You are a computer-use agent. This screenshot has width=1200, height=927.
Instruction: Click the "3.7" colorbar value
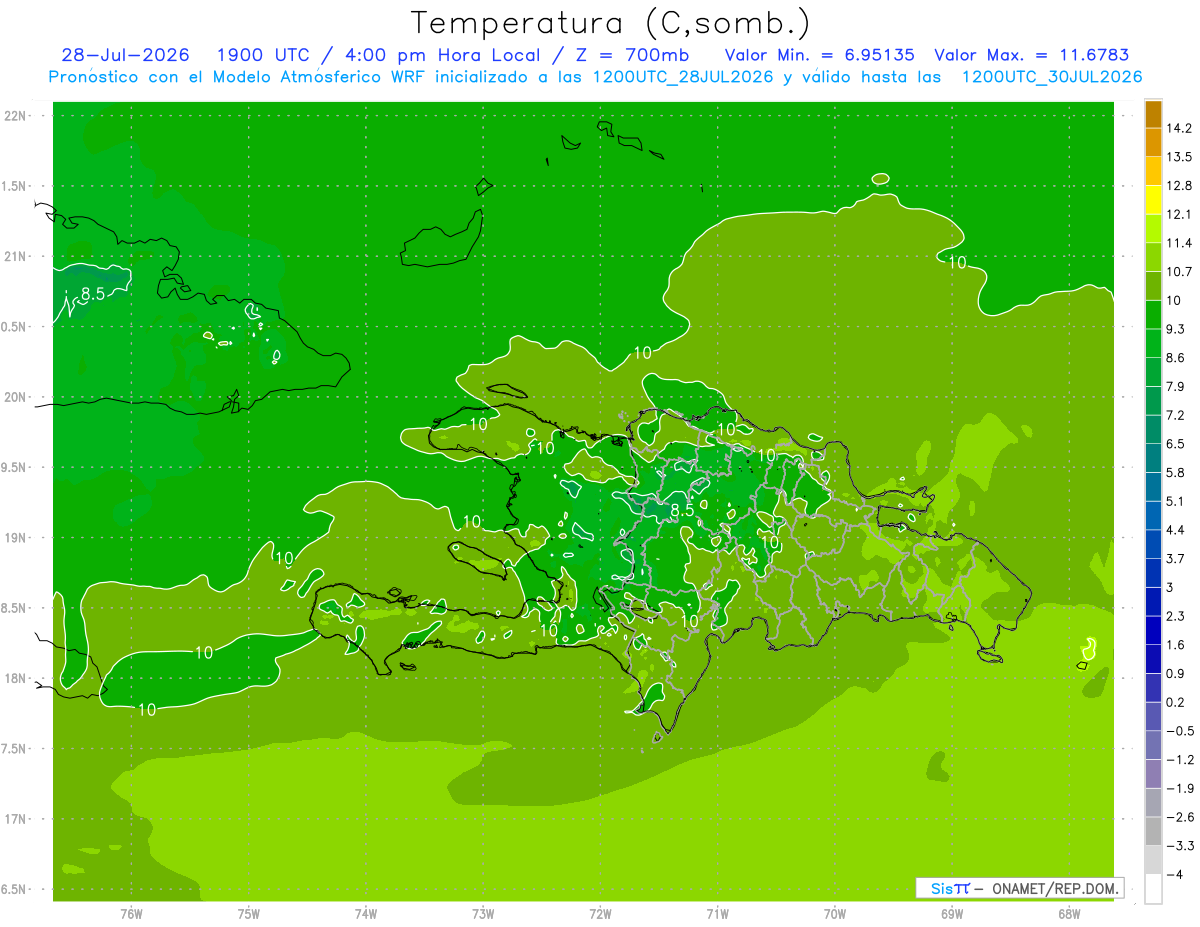[x=1176, y=558]
